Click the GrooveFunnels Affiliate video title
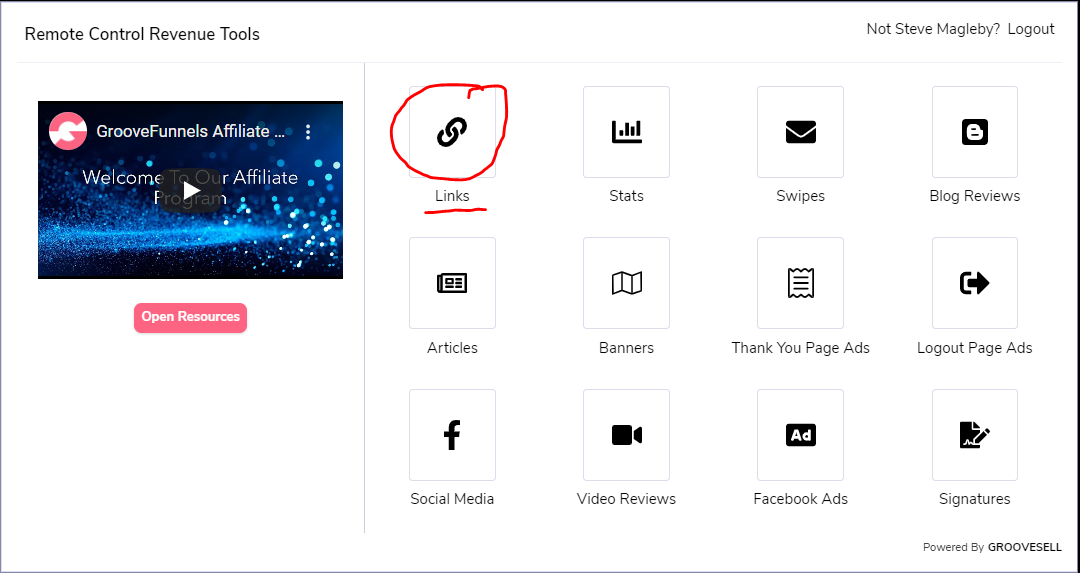Image resolution: width=1080 pixels, height=573 pixels. [191, 131]
